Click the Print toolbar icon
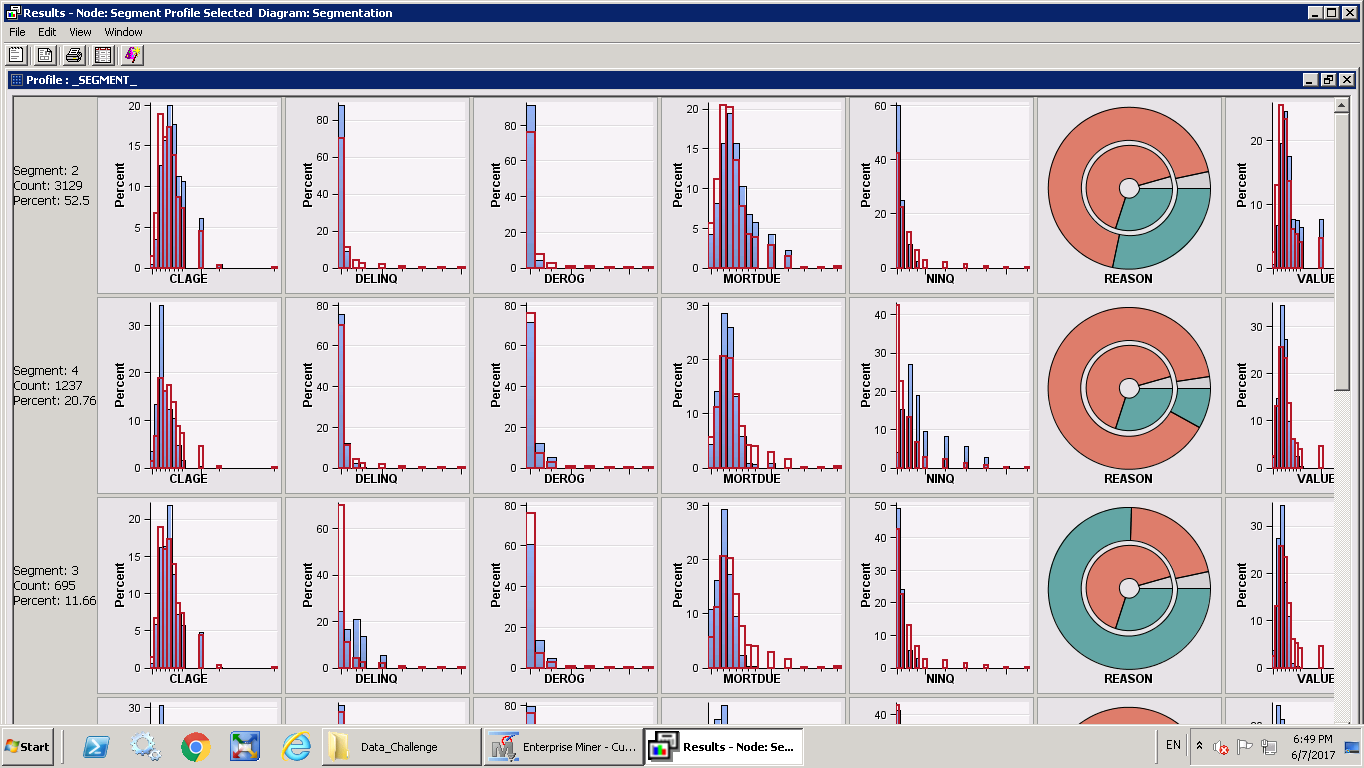The image size is (1364, 768). coord(74,55)
